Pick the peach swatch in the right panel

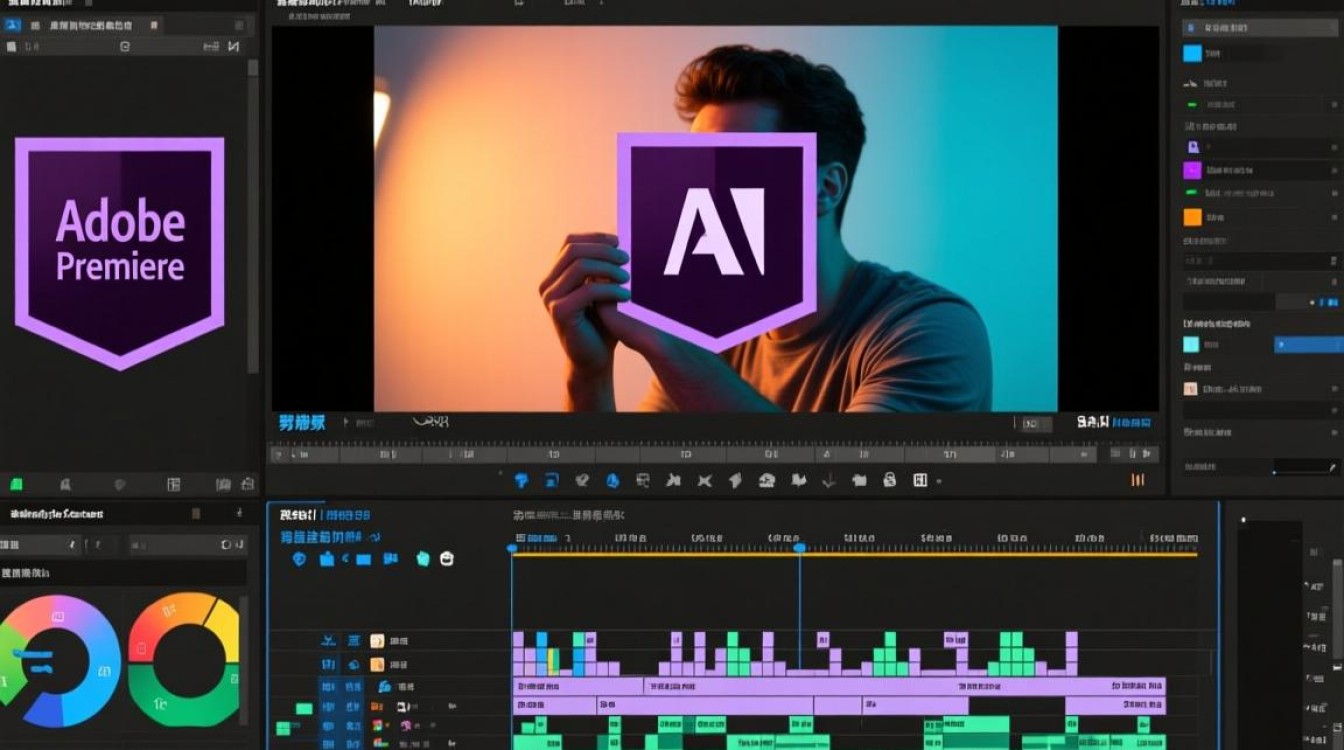tap(1191, 388)
